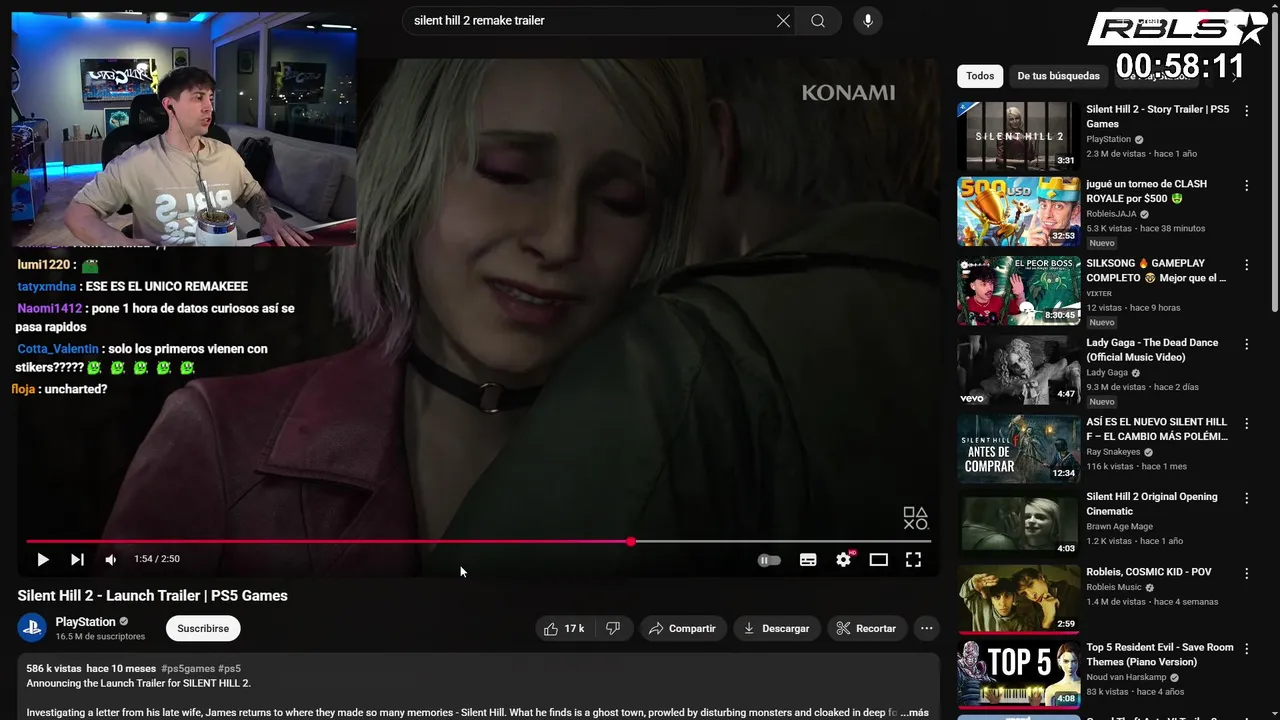Mute the video player volume
The width and height of the screenshot is (1280, 720).
(x=111, y=560)
